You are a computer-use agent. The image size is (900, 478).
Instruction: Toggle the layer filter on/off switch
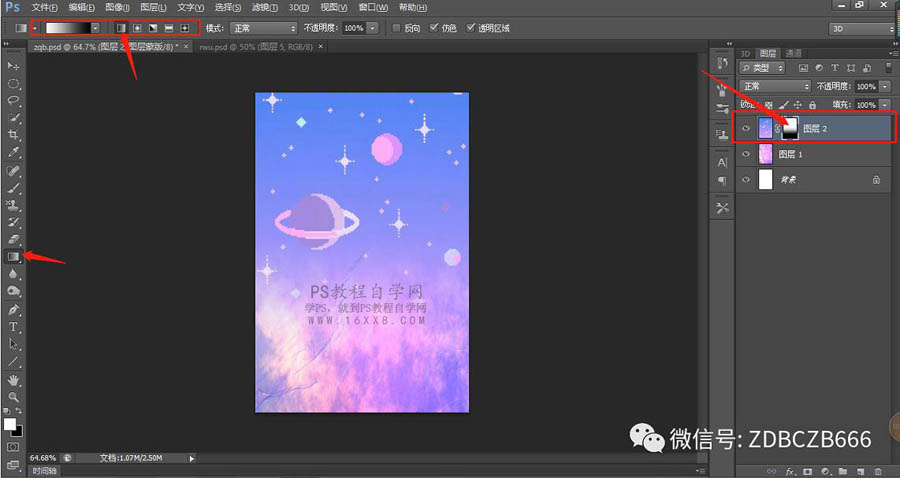click(x=889, y=68)
